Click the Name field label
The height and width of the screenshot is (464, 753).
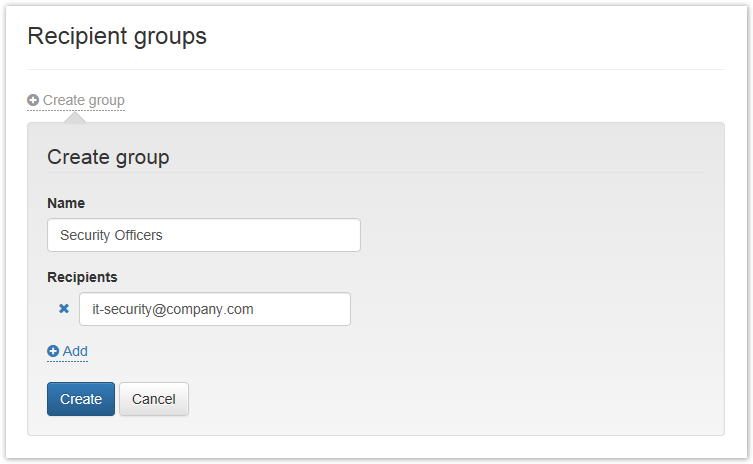(66, 203)
